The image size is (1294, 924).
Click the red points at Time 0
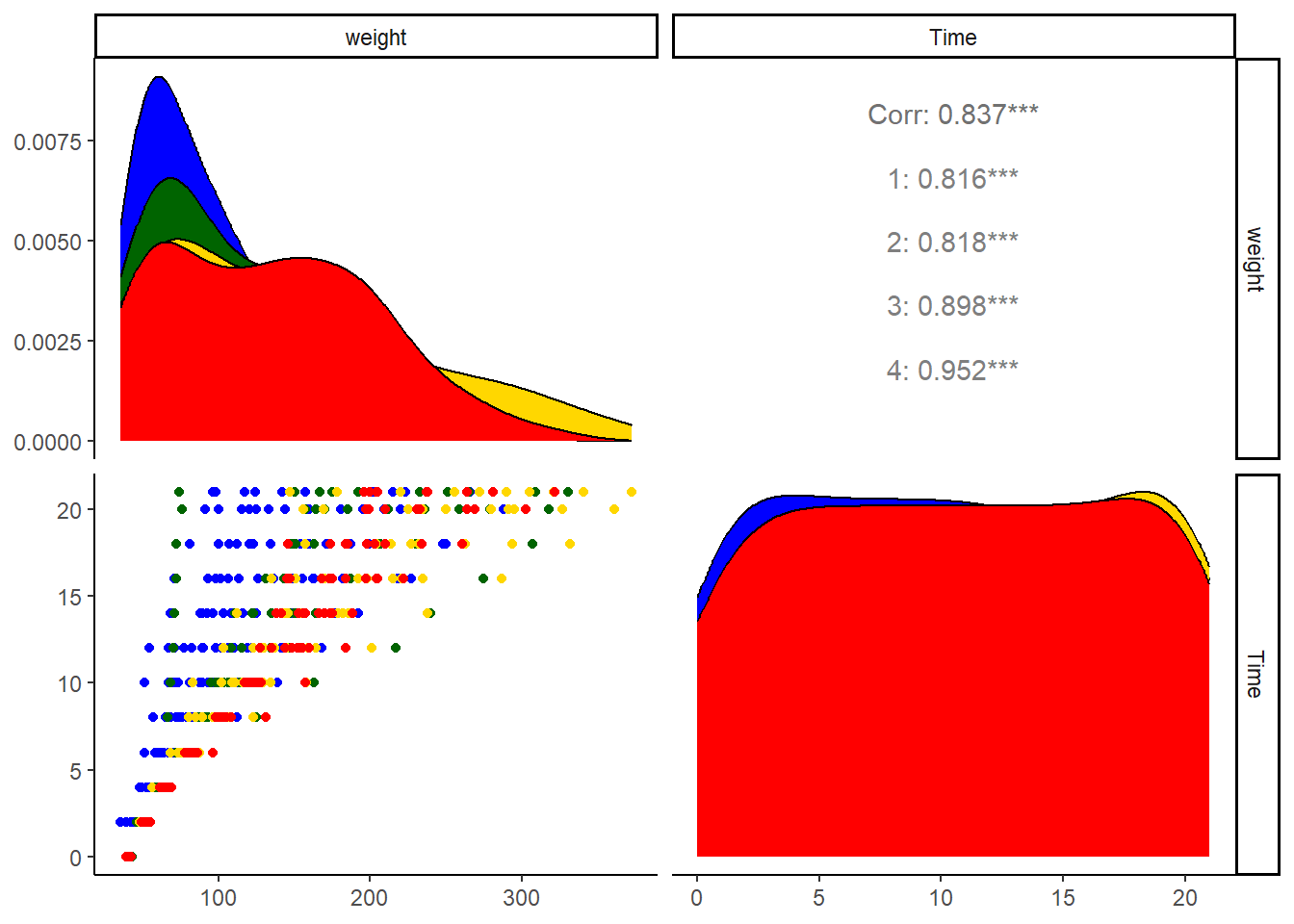128,857
